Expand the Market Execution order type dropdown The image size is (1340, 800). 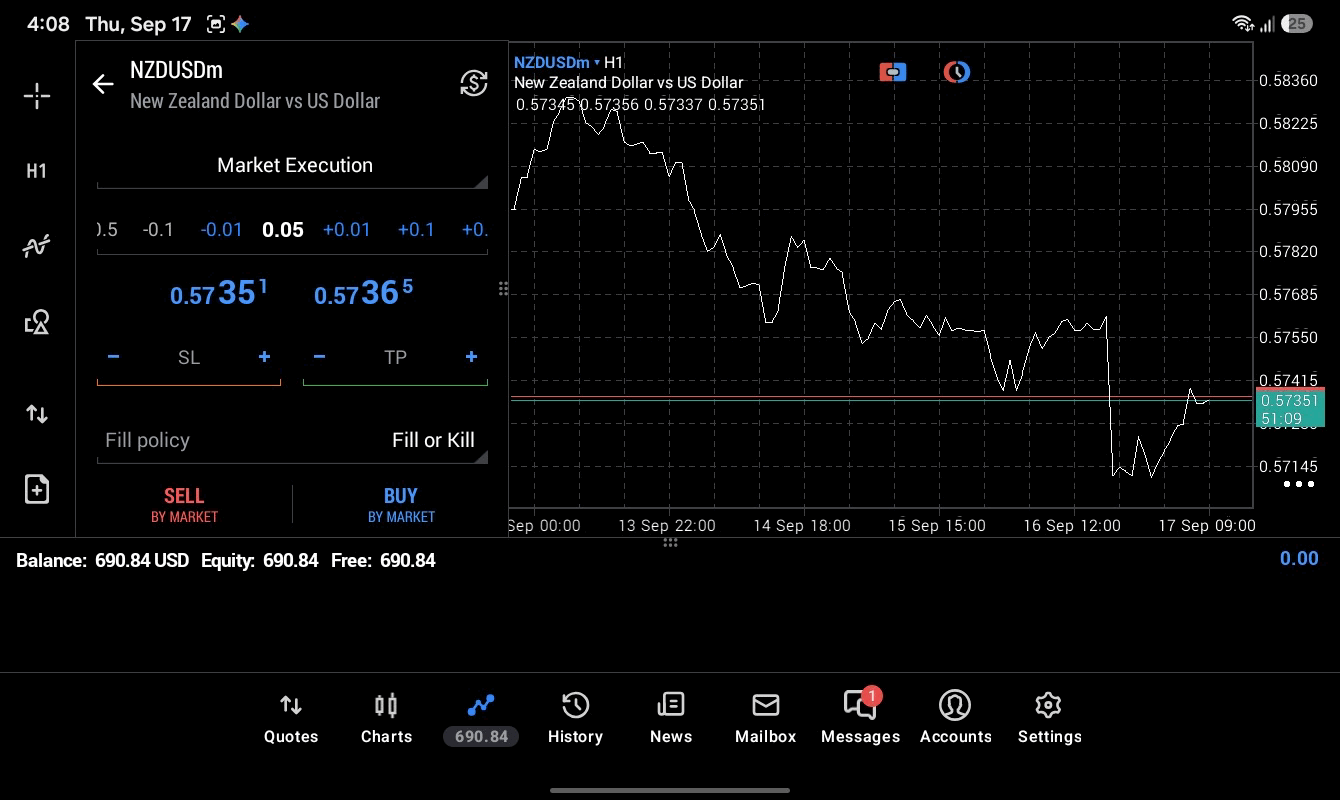point(293,166)
